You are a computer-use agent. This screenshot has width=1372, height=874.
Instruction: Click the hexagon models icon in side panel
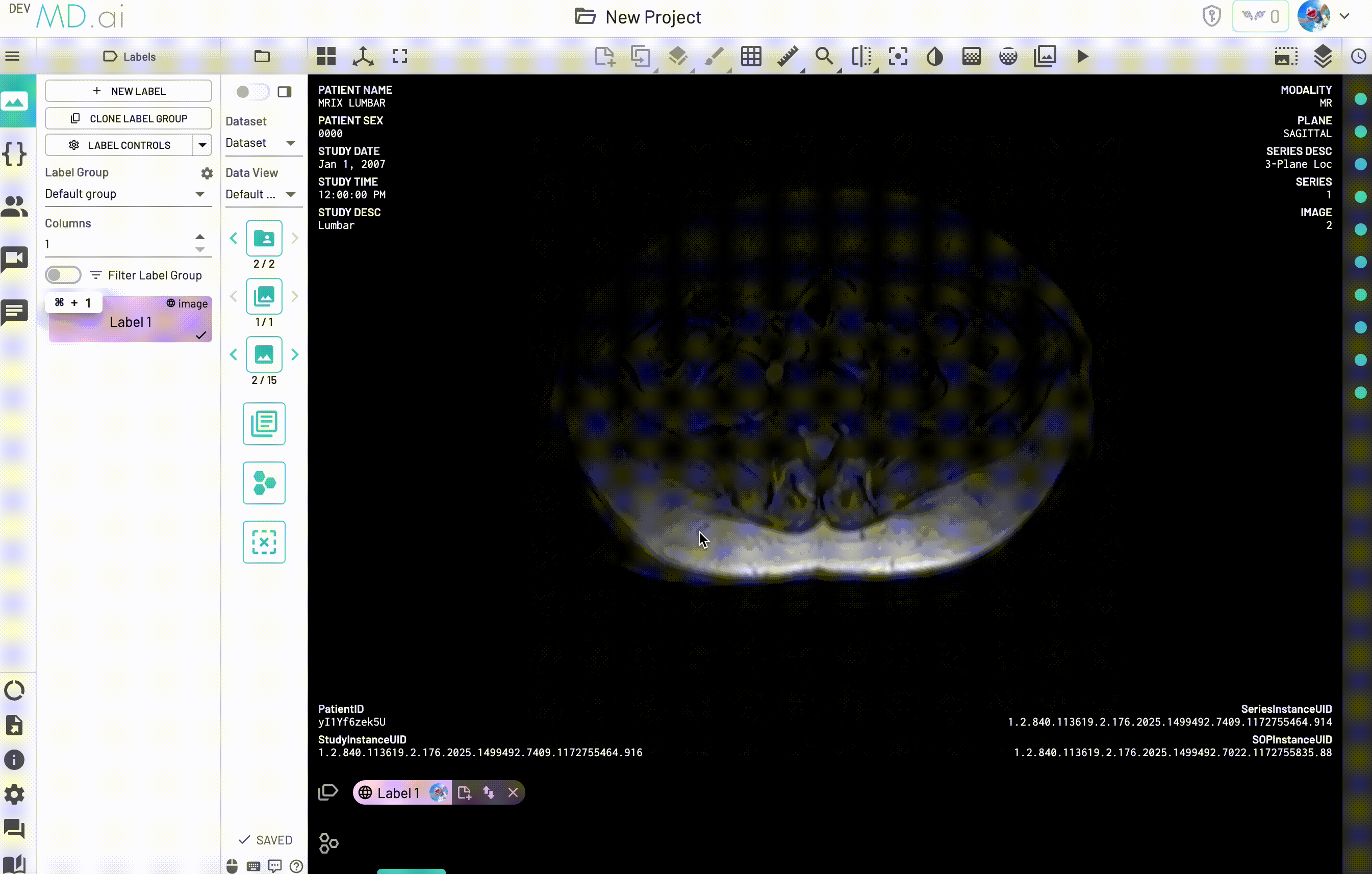pos(264,482)
